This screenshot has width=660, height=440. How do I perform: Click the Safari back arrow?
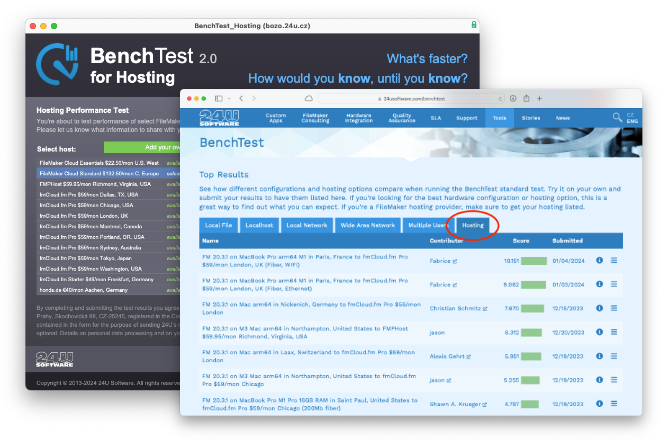pos(241,98)
